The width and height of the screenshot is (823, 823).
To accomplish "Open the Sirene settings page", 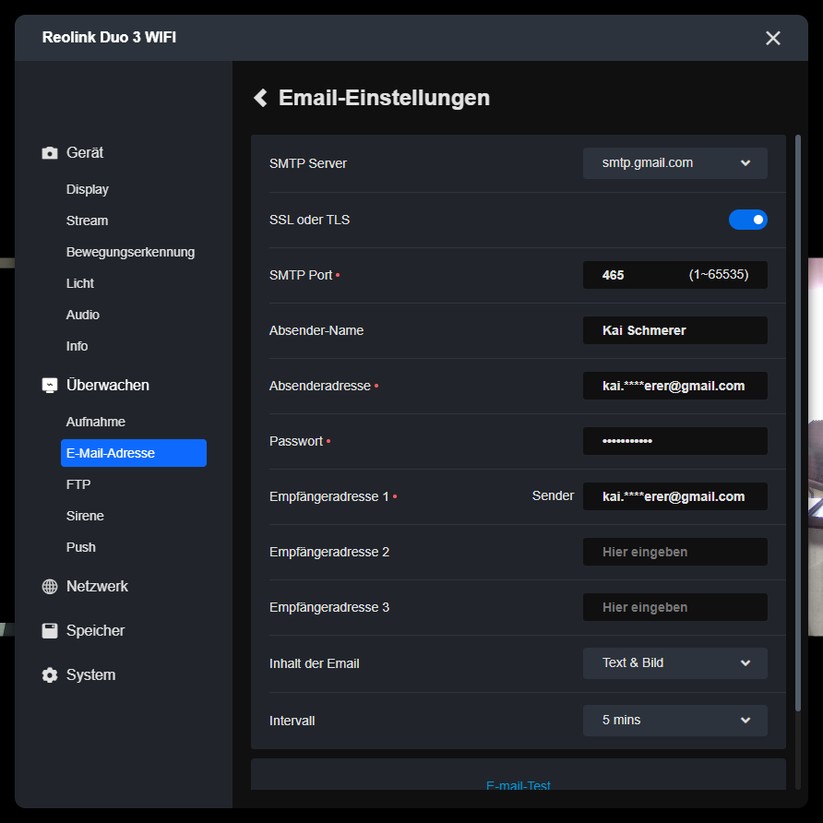I will [85, 515].
